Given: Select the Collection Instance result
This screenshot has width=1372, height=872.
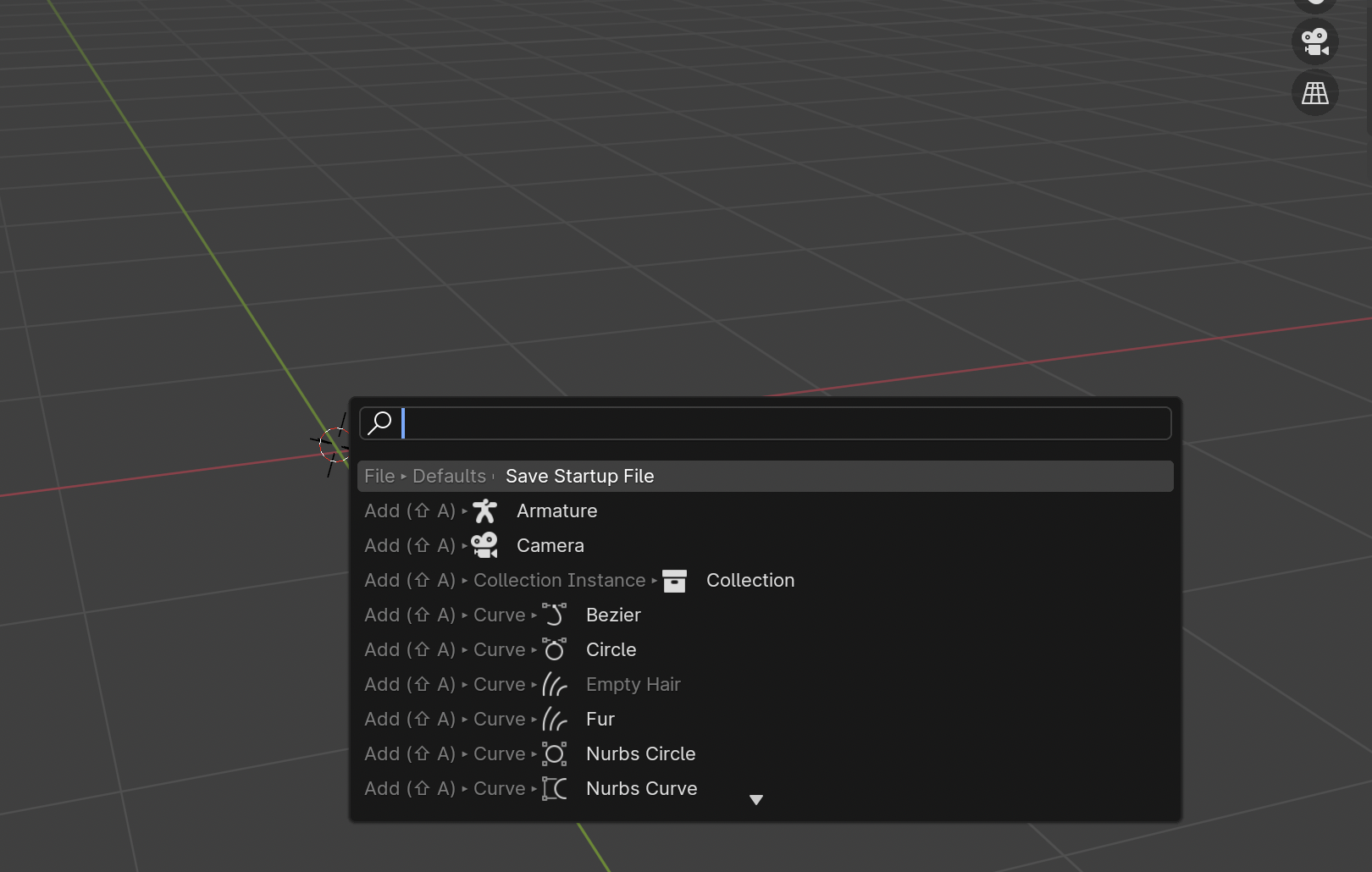Looking at the screenshot, I should pos(765,580).
